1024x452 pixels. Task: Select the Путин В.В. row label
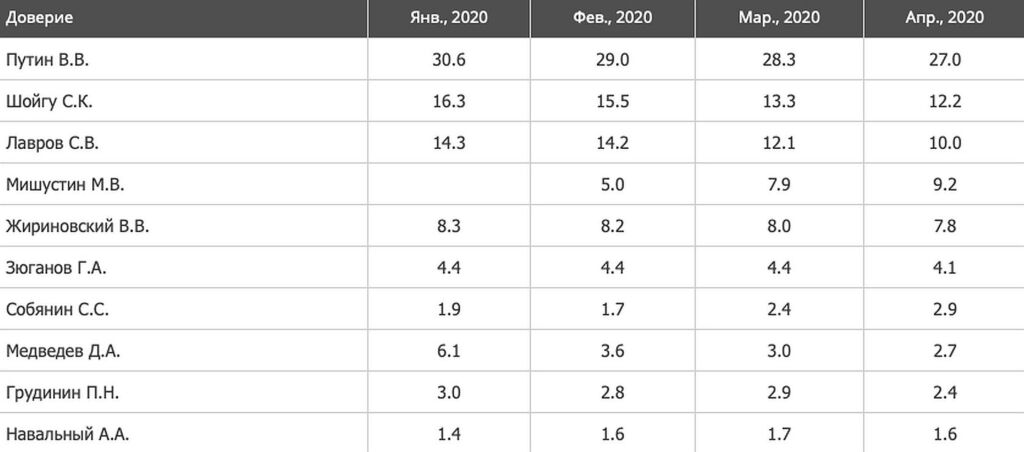(x=48, y=60)
